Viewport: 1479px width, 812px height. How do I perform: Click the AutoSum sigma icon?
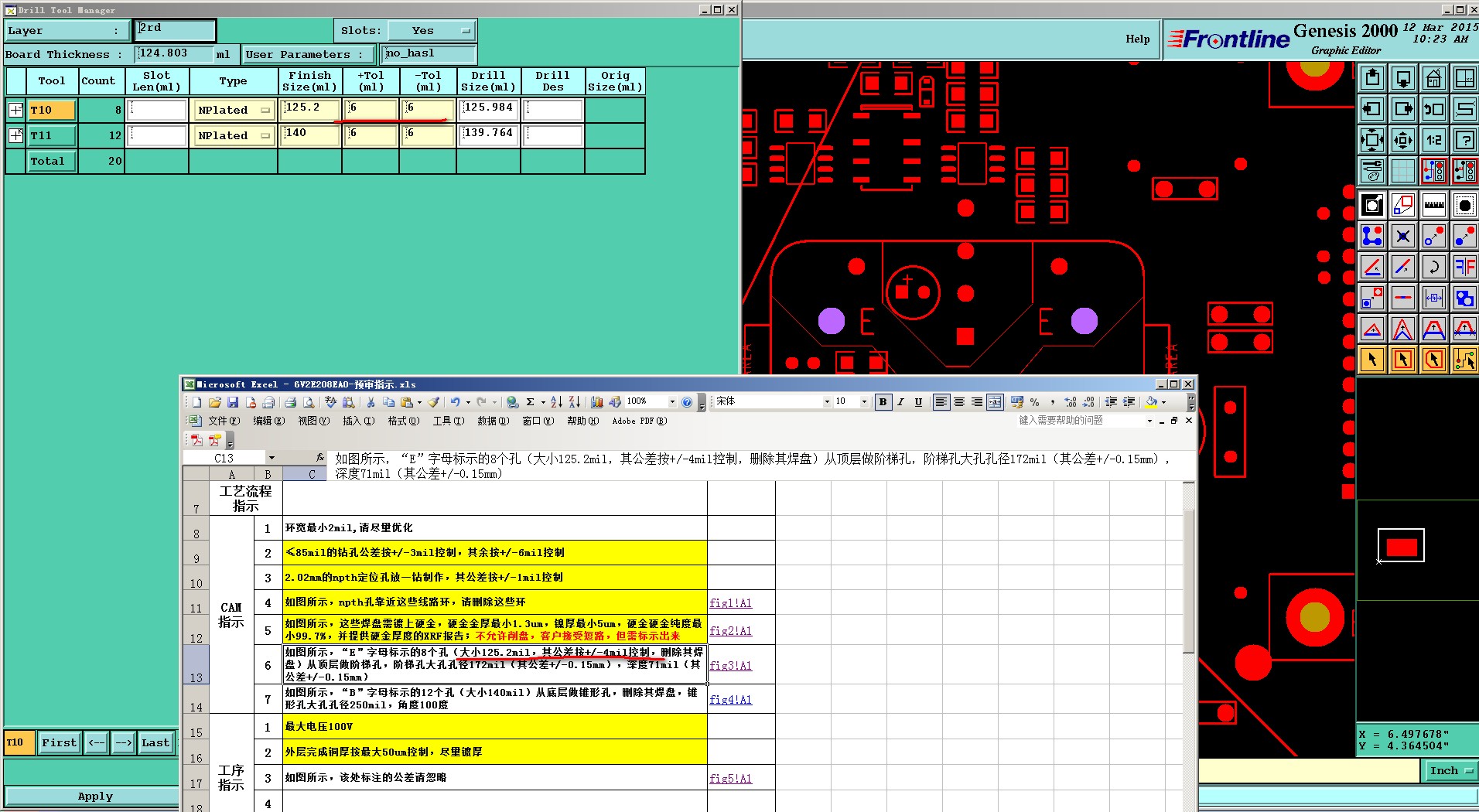531,402
